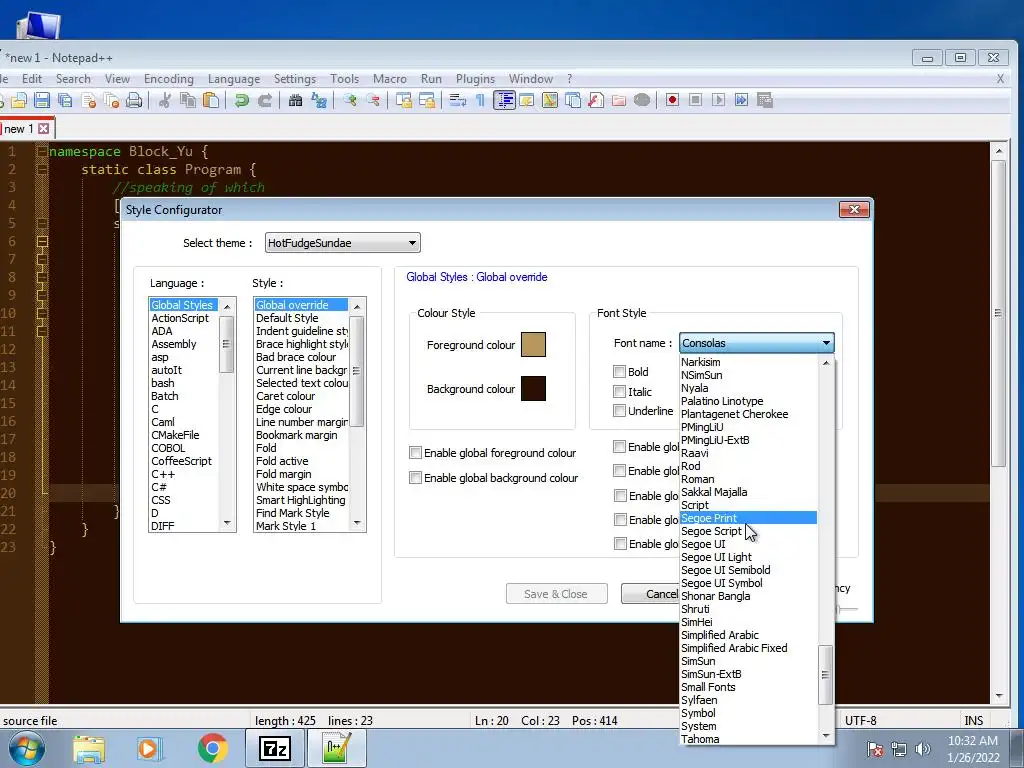Click Run Macro Multiple Times icon
The image size is (1024, 768).
coord(741,100)
